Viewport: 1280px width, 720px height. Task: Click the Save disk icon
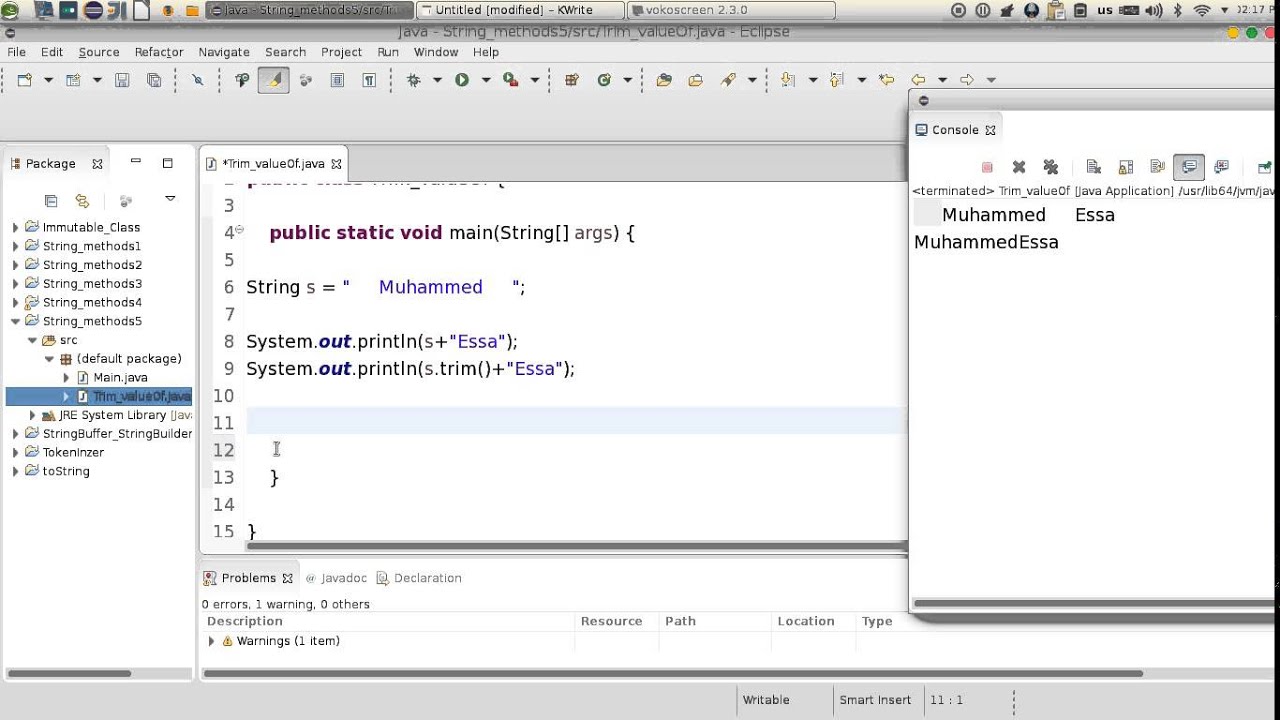point(122,80)
